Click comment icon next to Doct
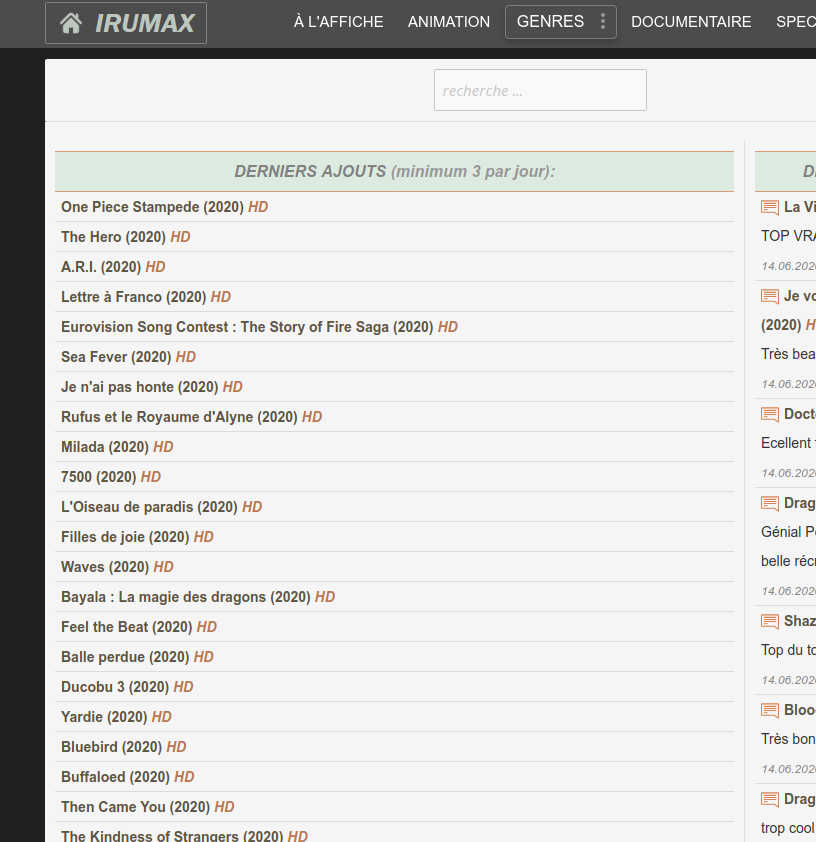Viewport: 816px width, 842px height. click(x=770, y=415)
